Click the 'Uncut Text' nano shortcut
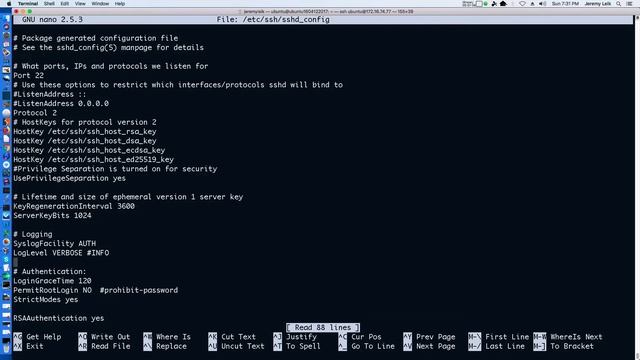This screenshot has width=640, height=360. point(236,346)
